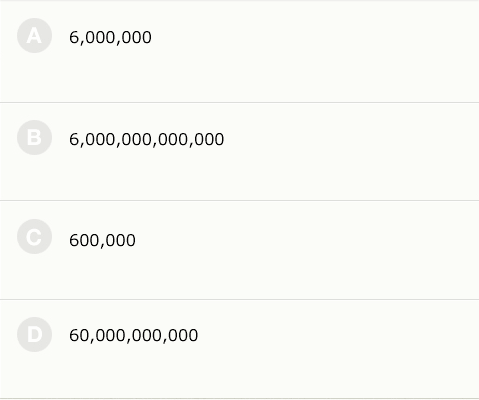Choose answer row C containing 600,000
This screenshot has width=479, height=400.
pyautogui.click(x=239, y=250)
